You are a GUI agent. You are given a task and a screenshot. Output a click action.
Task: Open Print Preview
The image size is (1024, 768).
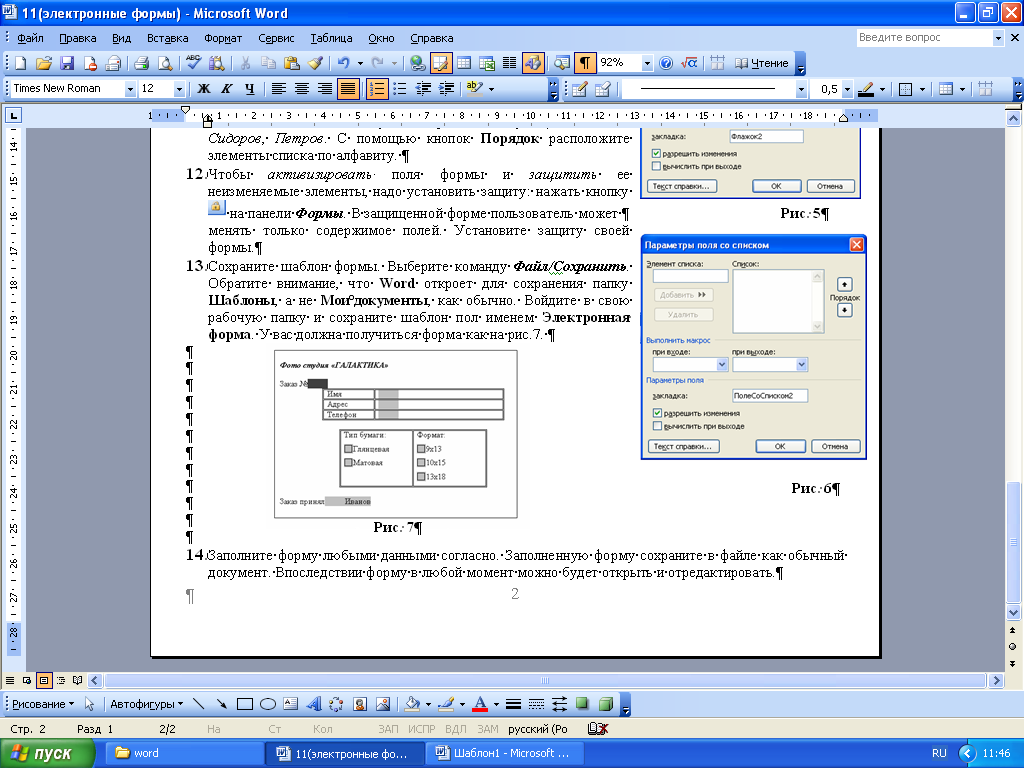(x=165, y=63)
